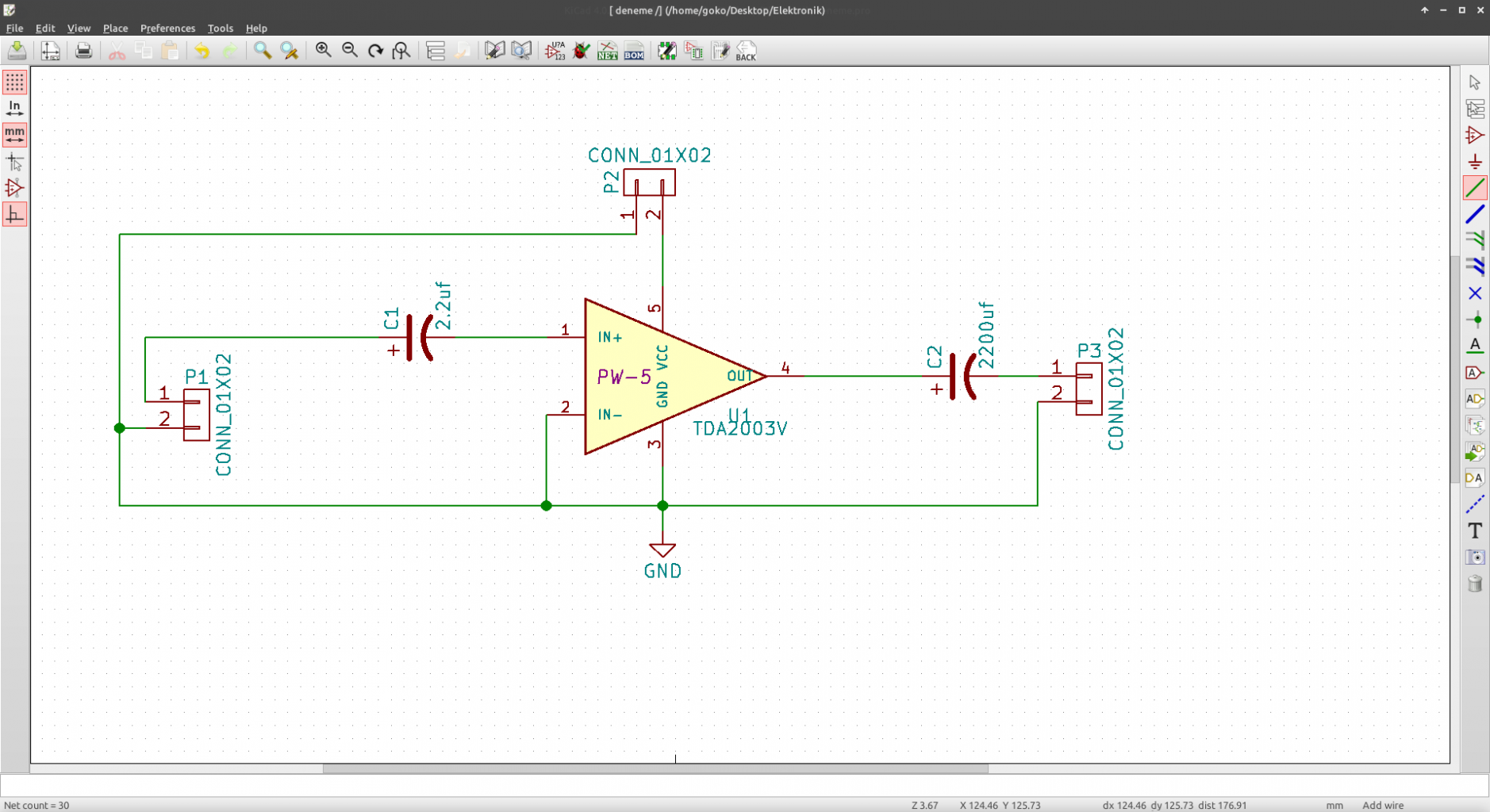Select the green Place wire tool
The height and width of the screenshot is (812, 1490).
pos(1475,188)
